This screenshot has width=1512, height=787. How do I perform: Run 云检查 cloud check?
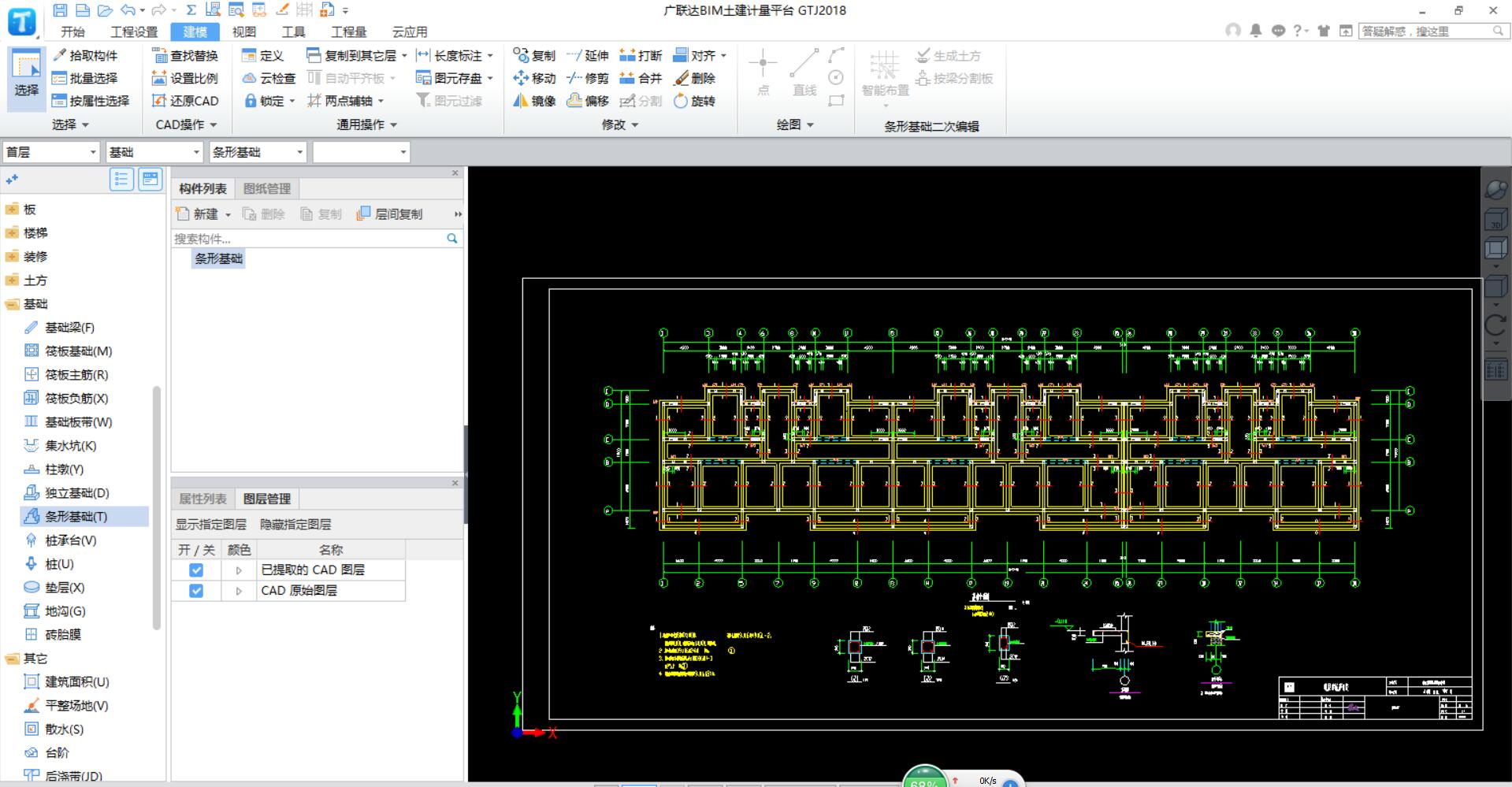269,78
